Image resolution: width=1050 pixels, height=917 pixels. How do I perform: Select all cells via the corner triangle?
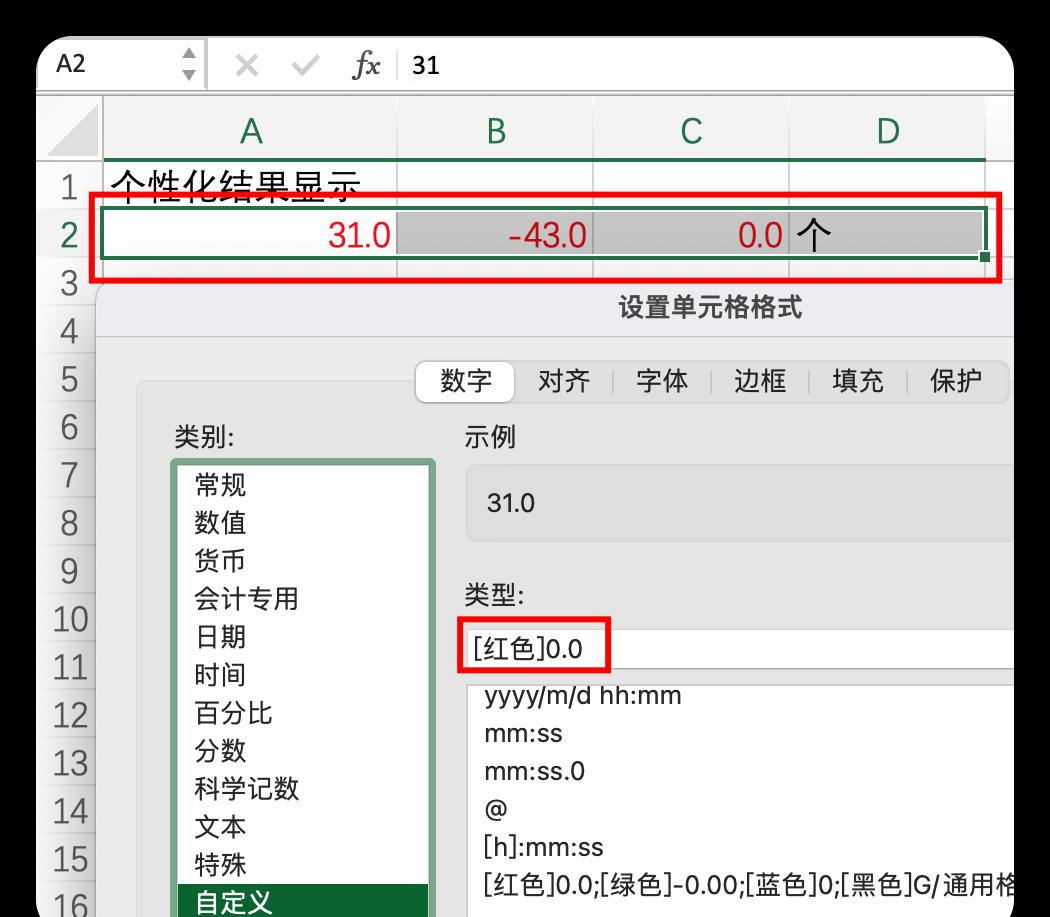(72, 129)
